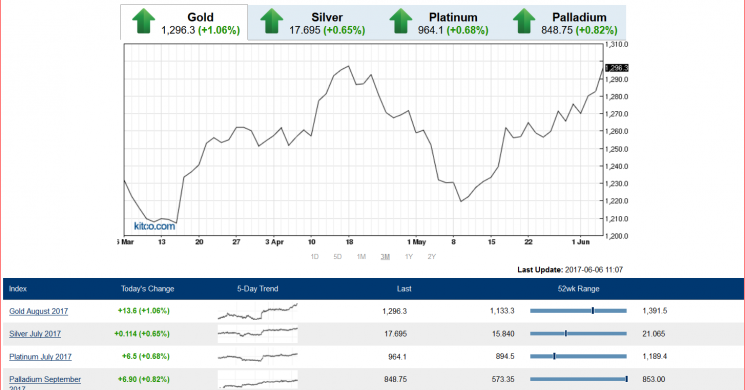Switch to the Palladium tab
Screen dimensions: 745x390
[x=564, y=22]
